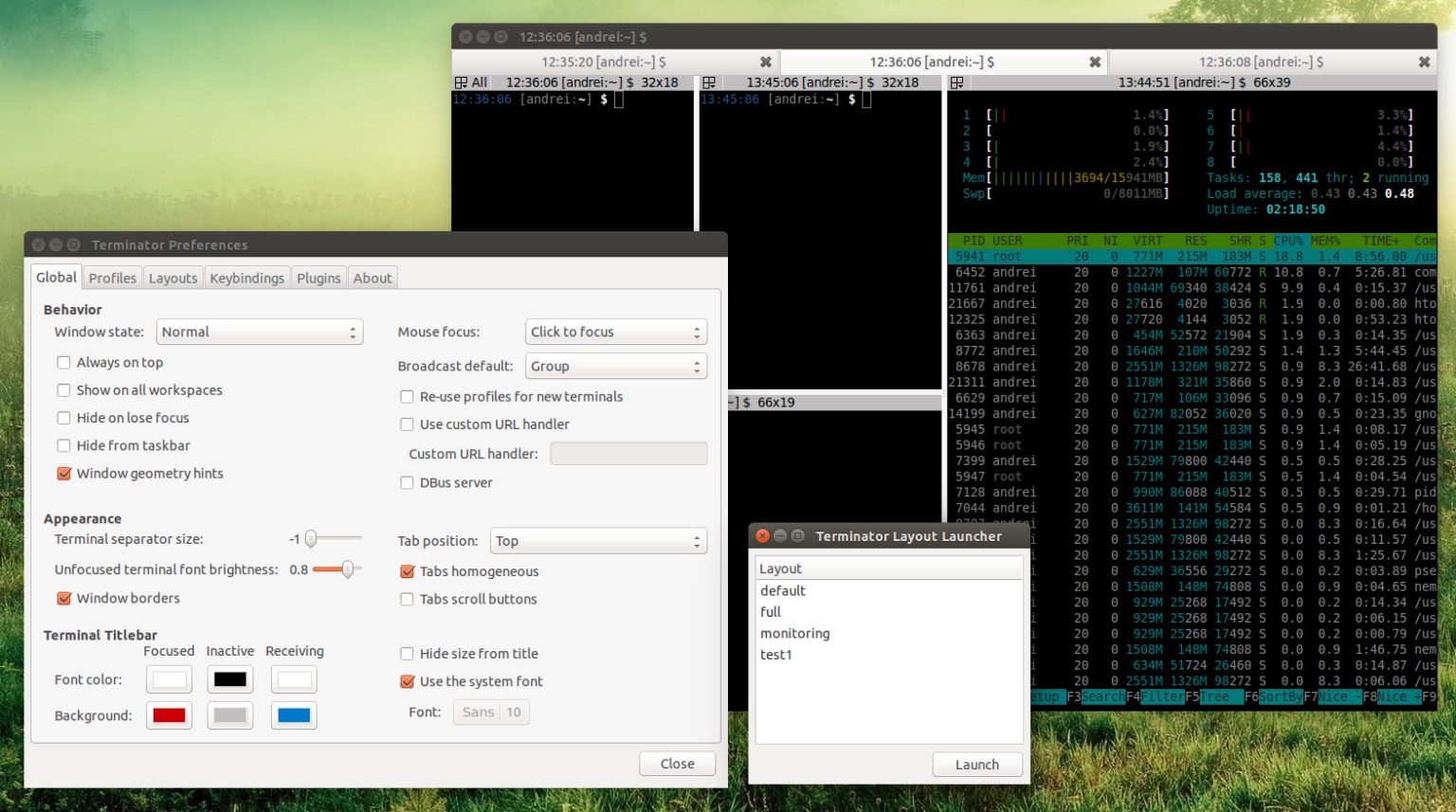Click the grouping icon on the htop terminal
Image resolution: width=1456 pixels, height=812 pixels.
957,81
